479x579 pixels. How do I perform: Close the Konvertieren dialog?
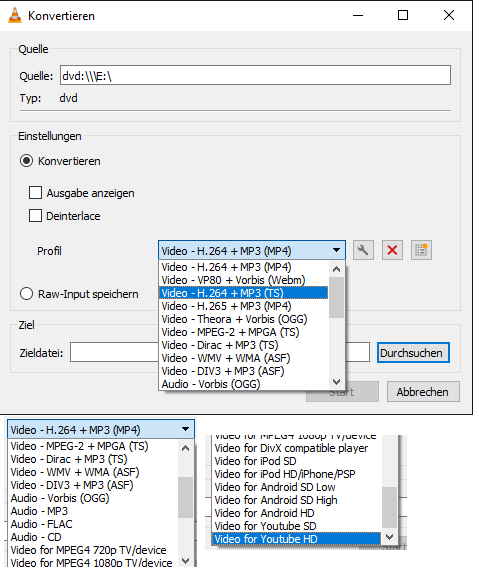pyautogui.click(x=449, y=16)
